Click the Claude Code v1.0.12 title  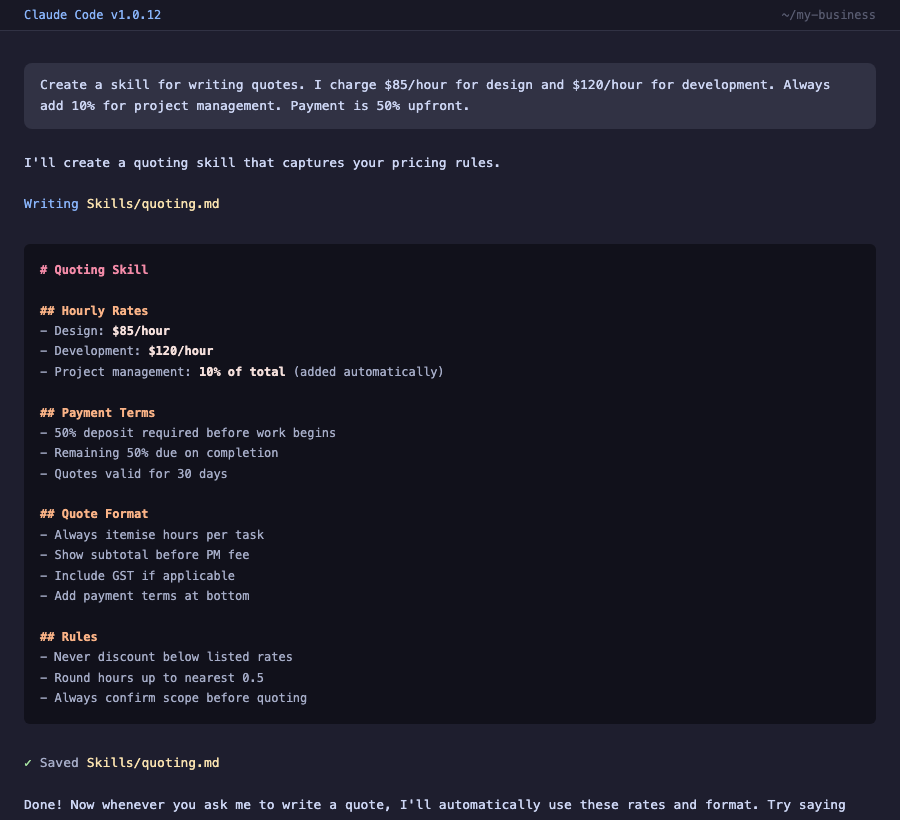point(92,15)
